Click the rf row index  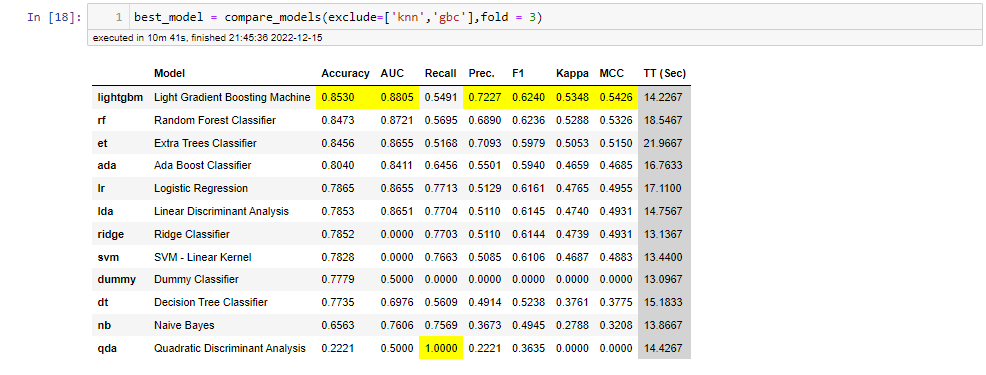101,120
